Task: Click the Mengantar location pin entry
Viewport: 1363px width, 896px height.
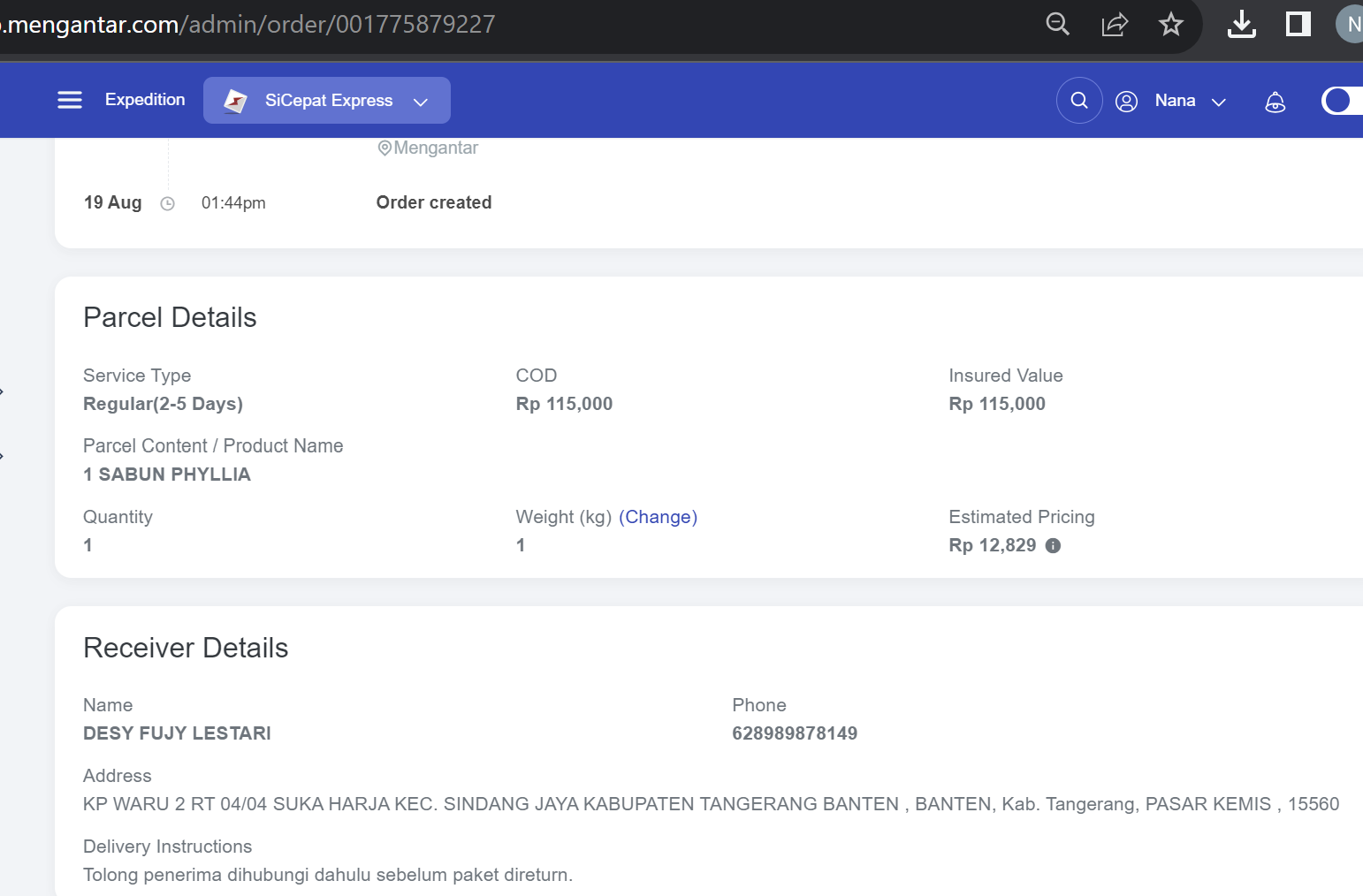Action: (x=428, y=148)
